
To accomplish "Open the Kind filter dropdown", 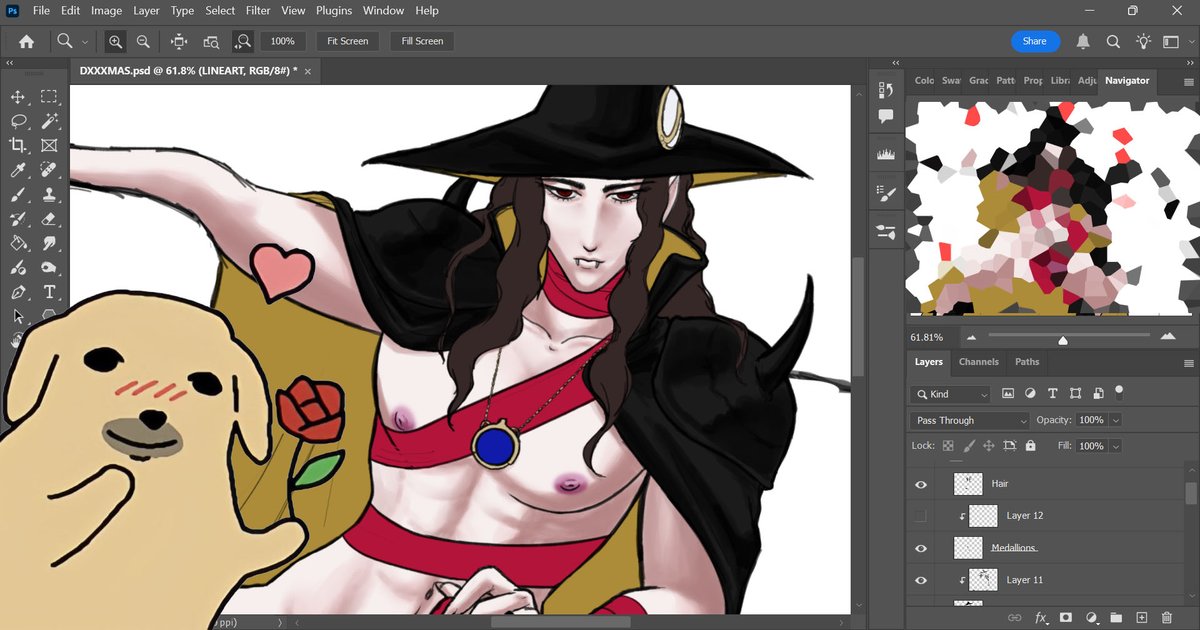I will [951, 394].
